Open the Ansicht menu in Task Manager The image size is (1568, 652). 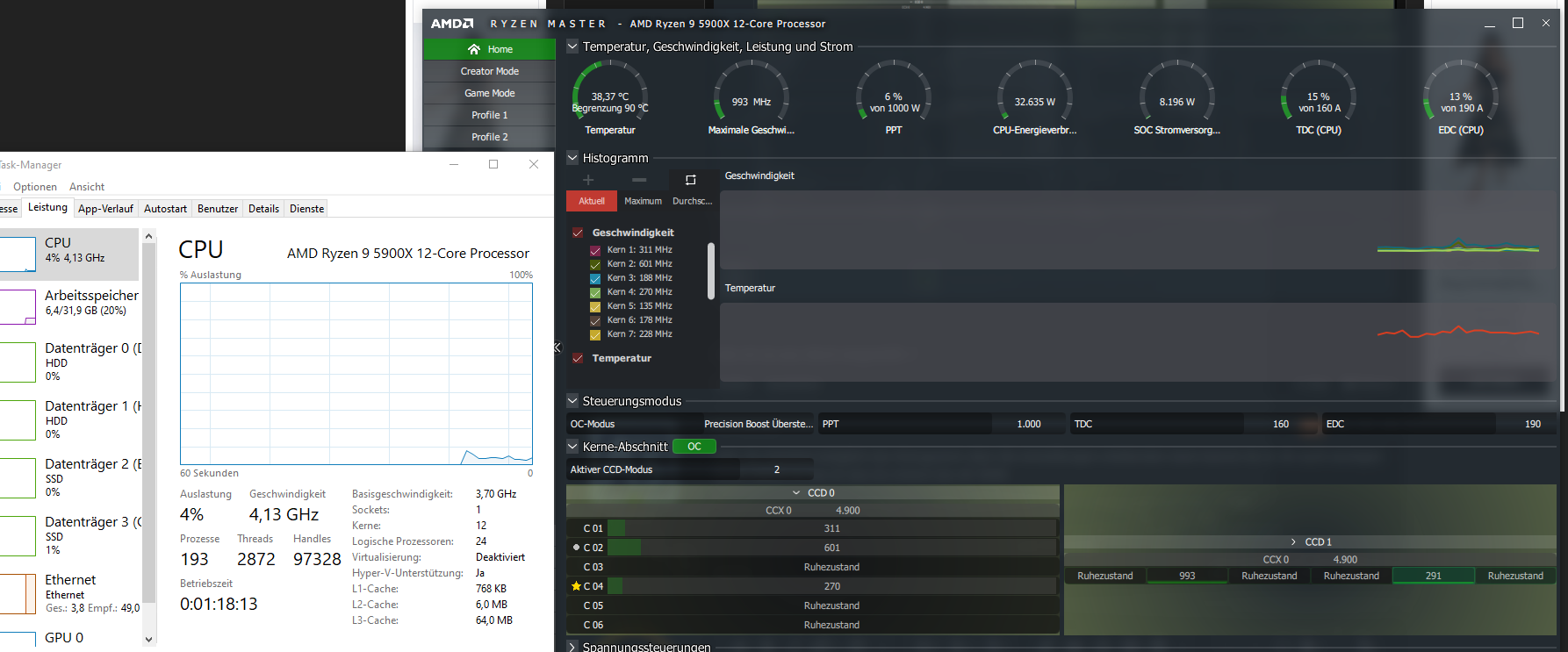click(87, 187)
